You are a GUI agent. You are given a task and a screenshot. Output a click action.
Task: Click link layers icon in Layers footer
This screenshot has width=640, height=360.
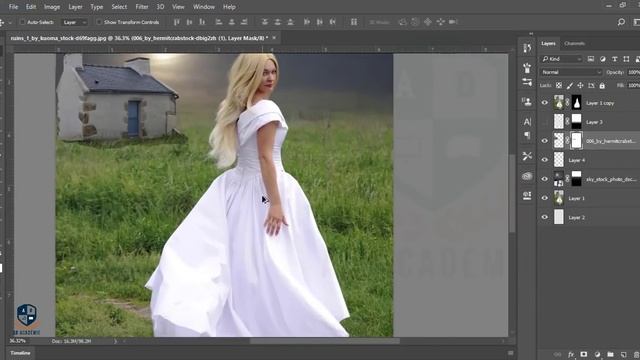pos(557,354)
